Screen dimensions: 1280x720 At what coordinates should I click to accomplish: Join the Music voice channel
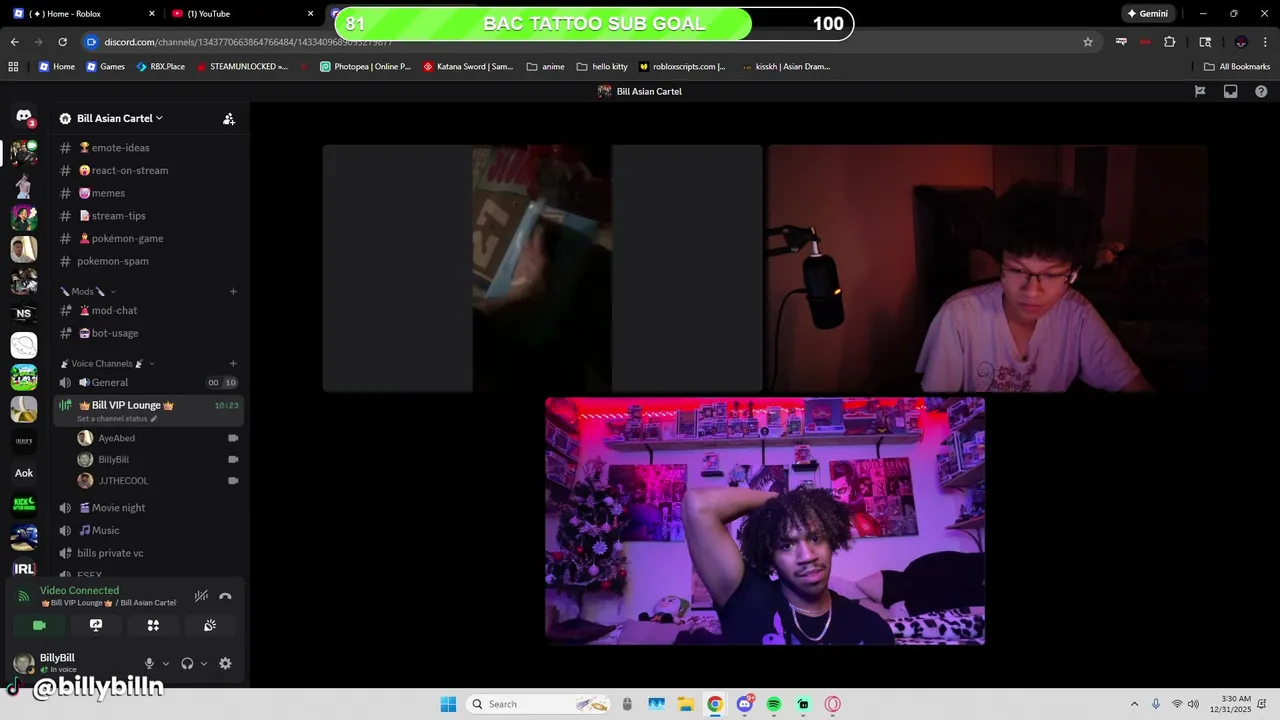(150, 530)
